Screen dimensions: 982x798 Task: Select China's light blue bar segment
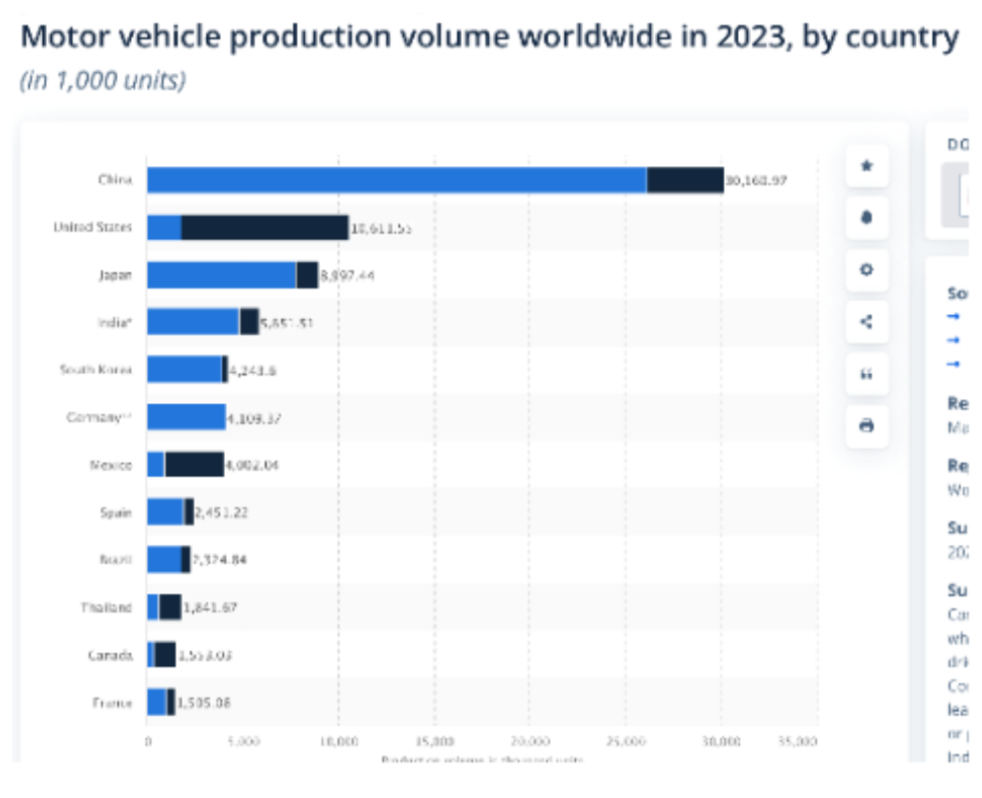[396, 180]
